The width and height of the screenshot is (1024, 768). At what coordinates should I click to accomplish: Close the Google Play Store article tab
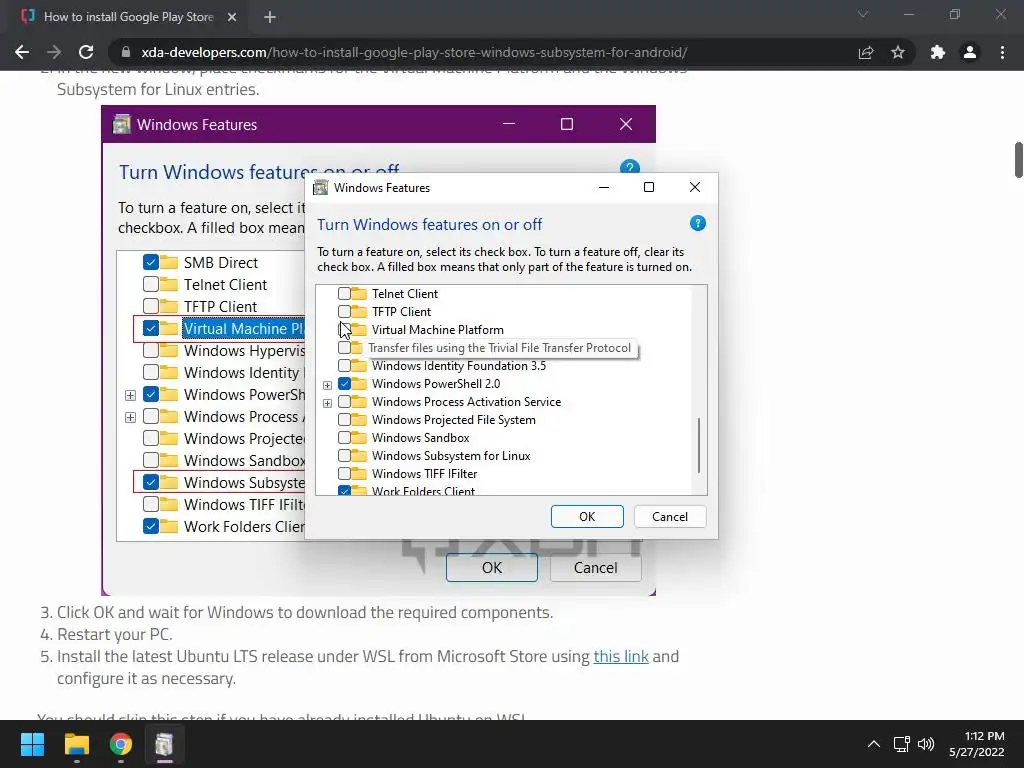[x=232, y=17]
